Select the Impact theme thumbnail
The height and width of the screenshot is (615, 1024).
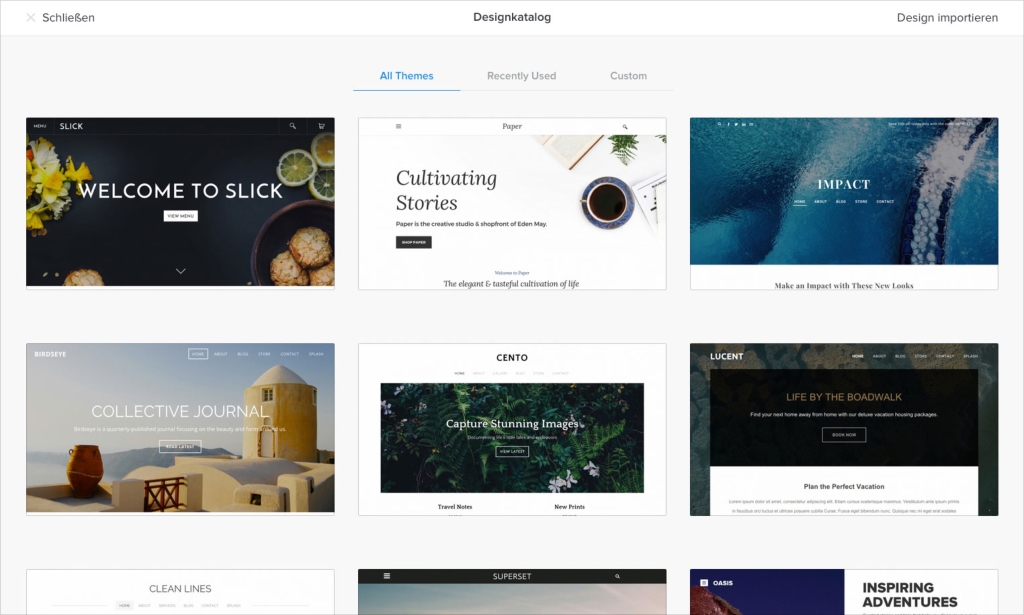click(844, 203)
